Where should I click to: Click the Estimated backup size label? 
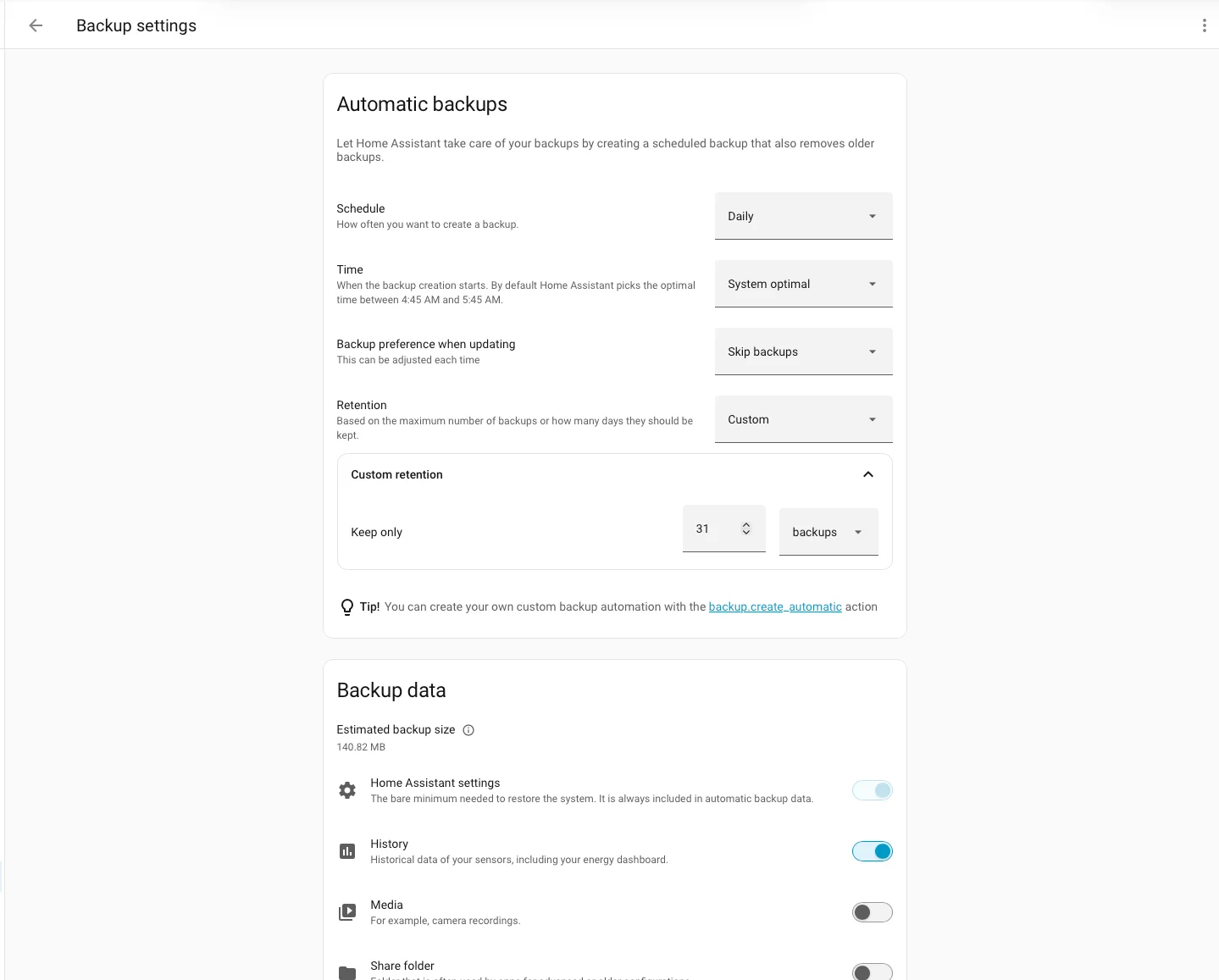396,729
